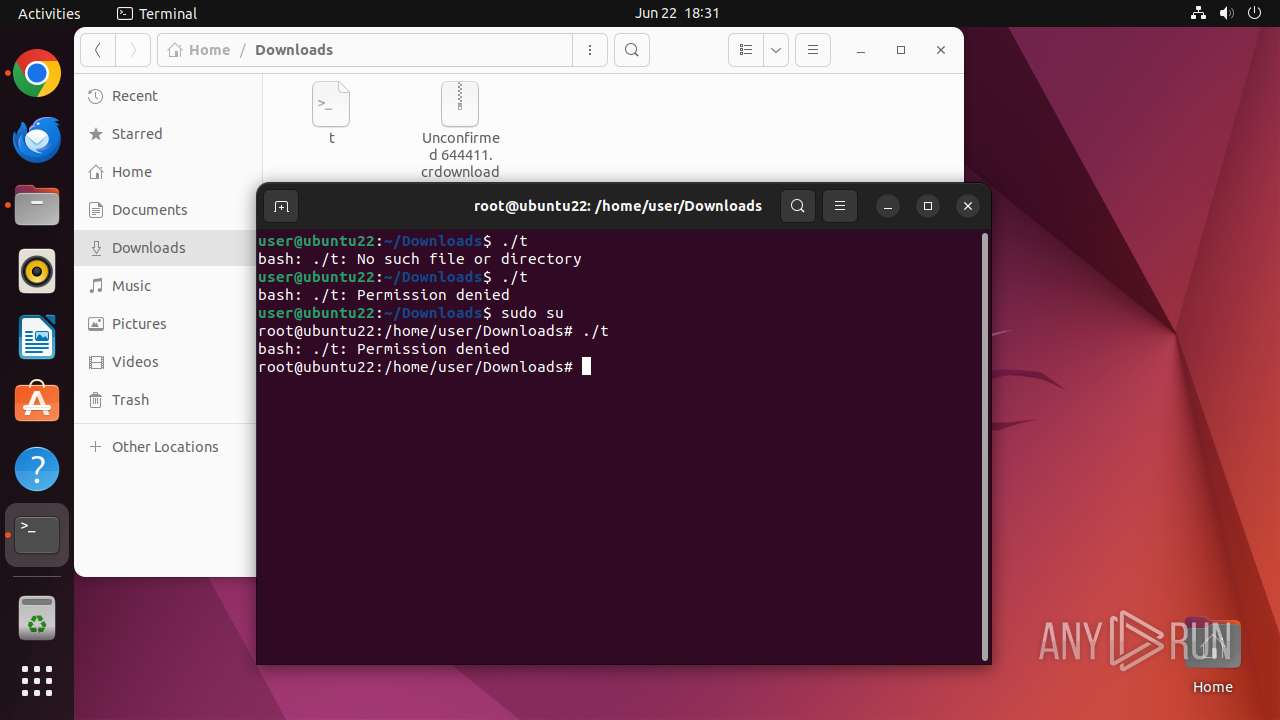Viewport: 1280px width, 720px height.
Task: Open the Terminal hamburger menu
Action: [x=840, y=206]
